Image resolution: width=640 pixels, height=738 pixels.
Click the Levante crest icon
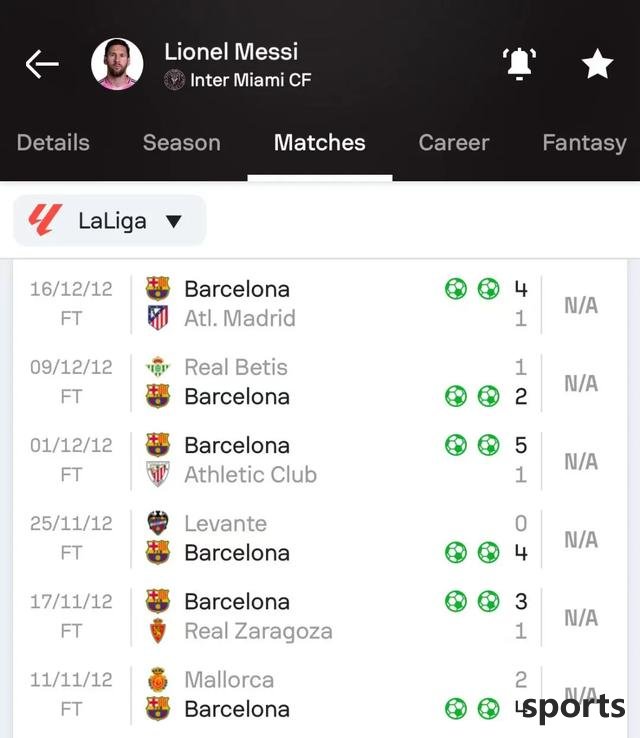(x=158, y=523)
